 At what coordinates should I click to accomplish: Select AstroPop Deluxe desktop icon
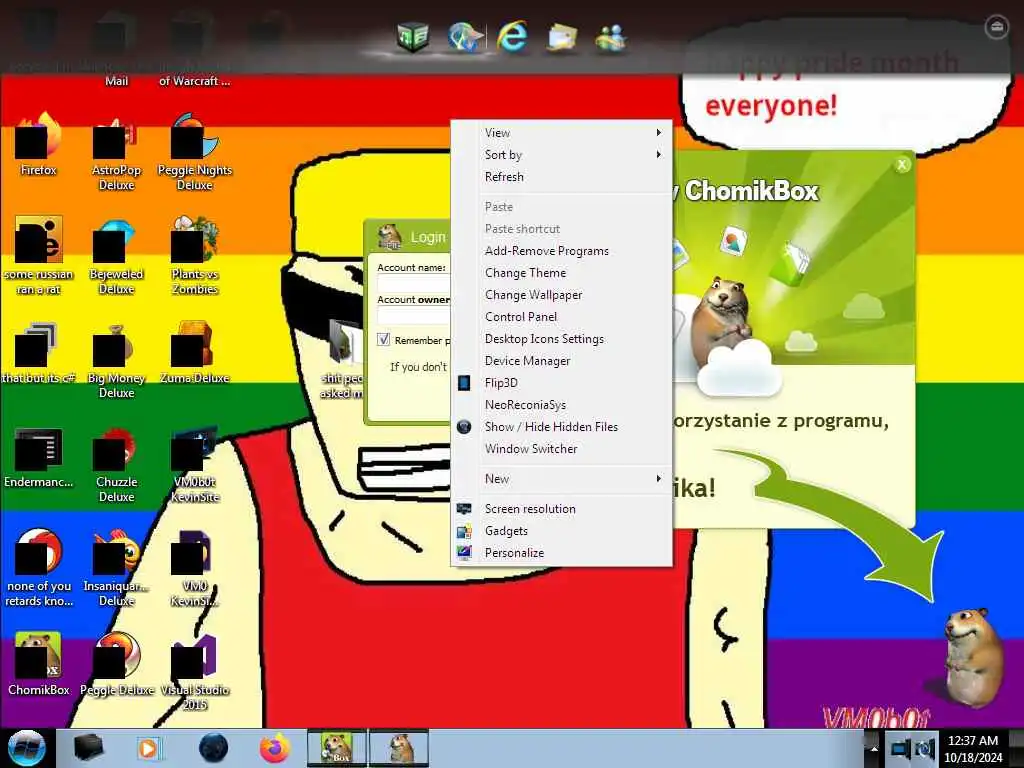(116, 152)
